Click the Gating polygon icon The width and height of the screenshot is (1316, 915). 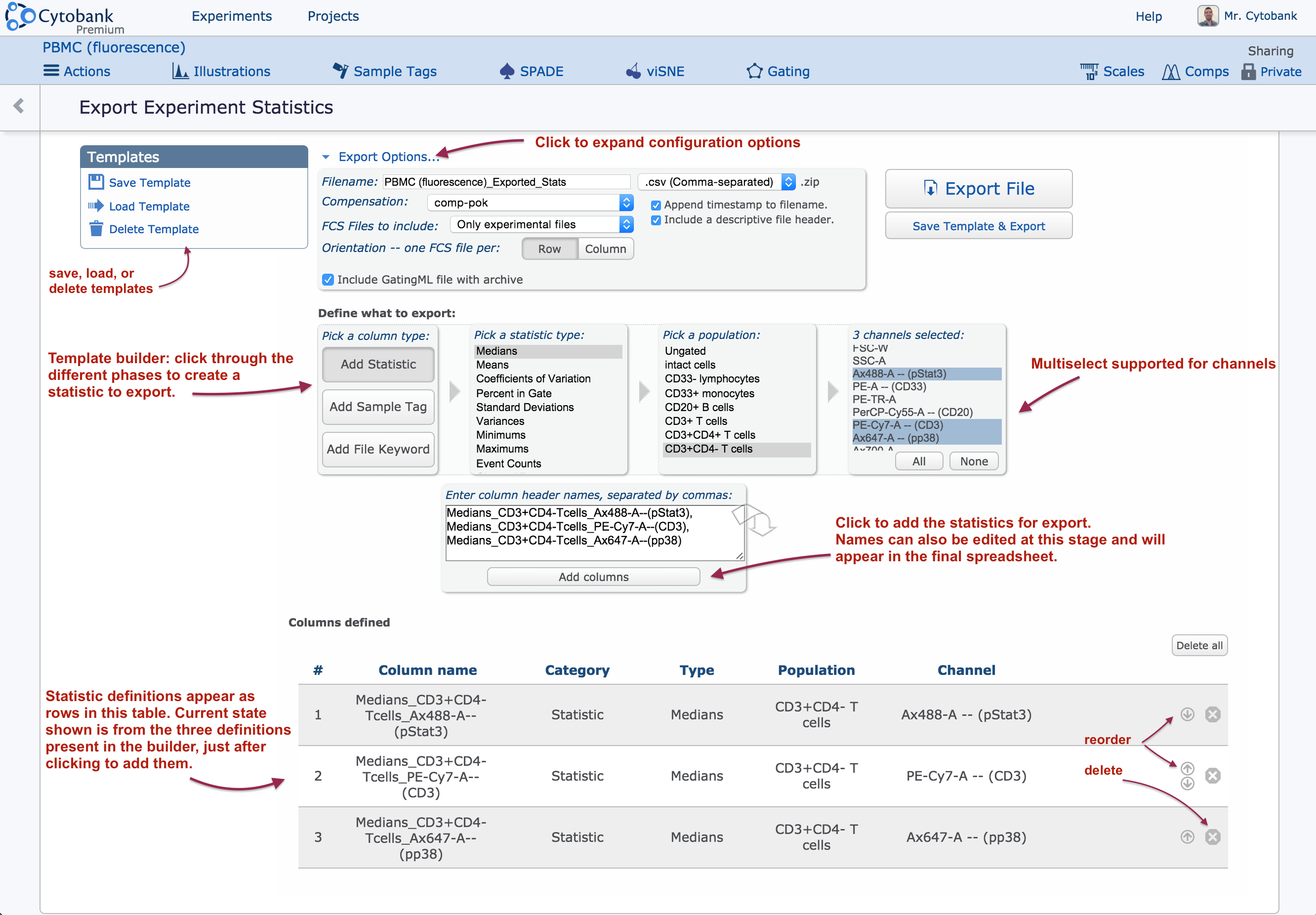[x=754, y=71]
